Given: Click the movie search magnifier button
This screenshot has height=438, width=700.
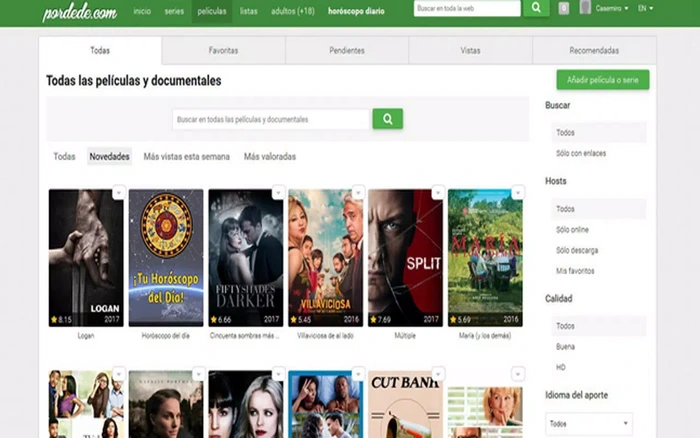Looking at the screenshot, I should click(388, 119).
